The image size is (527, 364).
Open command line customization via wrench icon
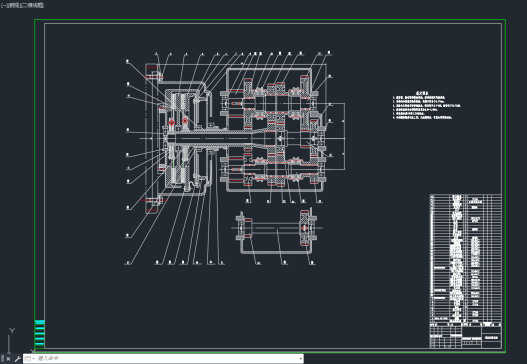[x=17, y=359]
